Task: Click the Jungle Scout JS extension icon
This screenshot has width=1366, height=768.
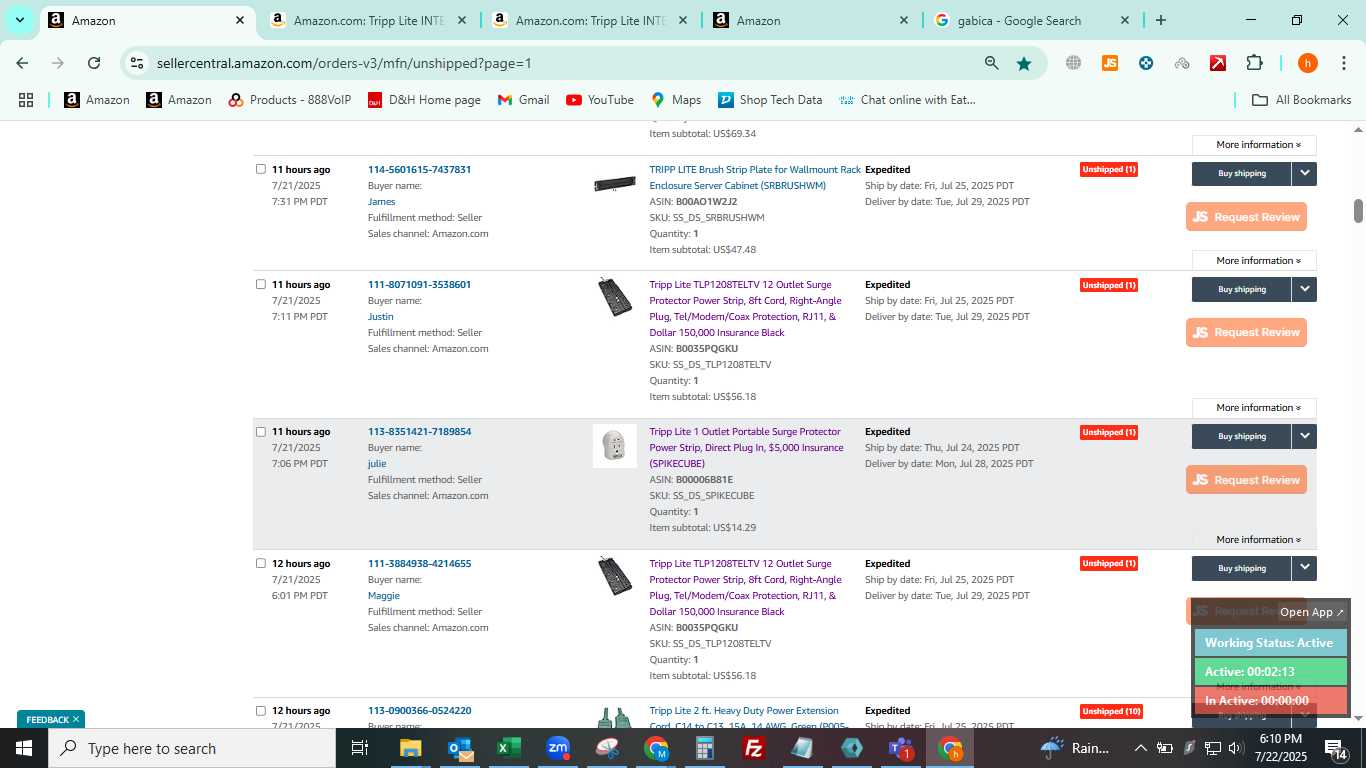Action: [x=1109, y=63]
